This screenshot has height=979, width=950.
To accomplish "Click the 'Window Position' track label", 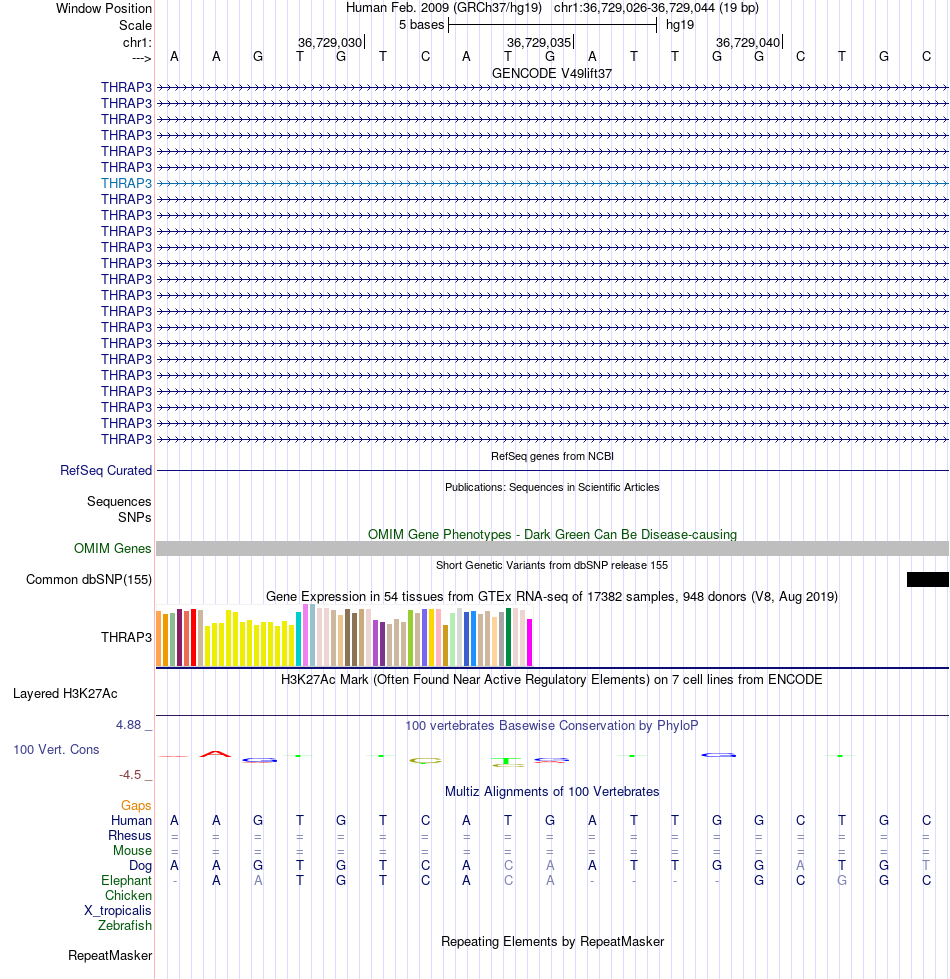I will [104, 9].
